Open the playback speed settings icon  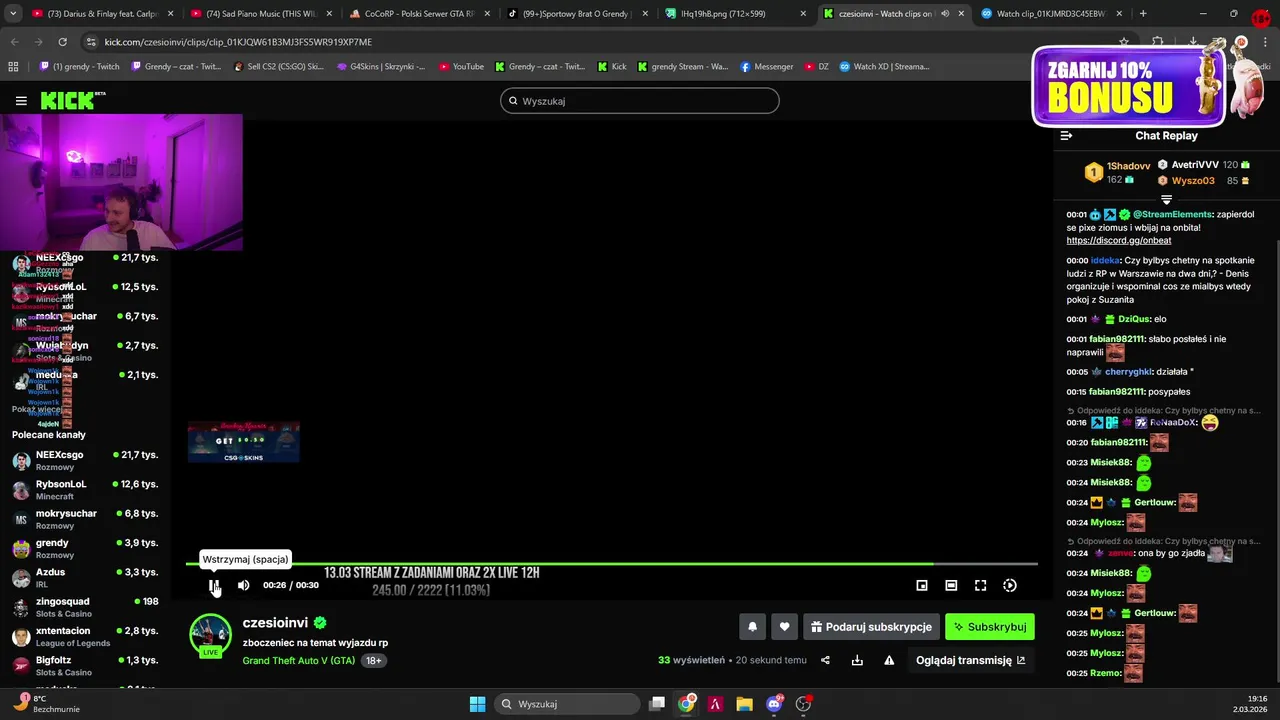click(1010, 585)
